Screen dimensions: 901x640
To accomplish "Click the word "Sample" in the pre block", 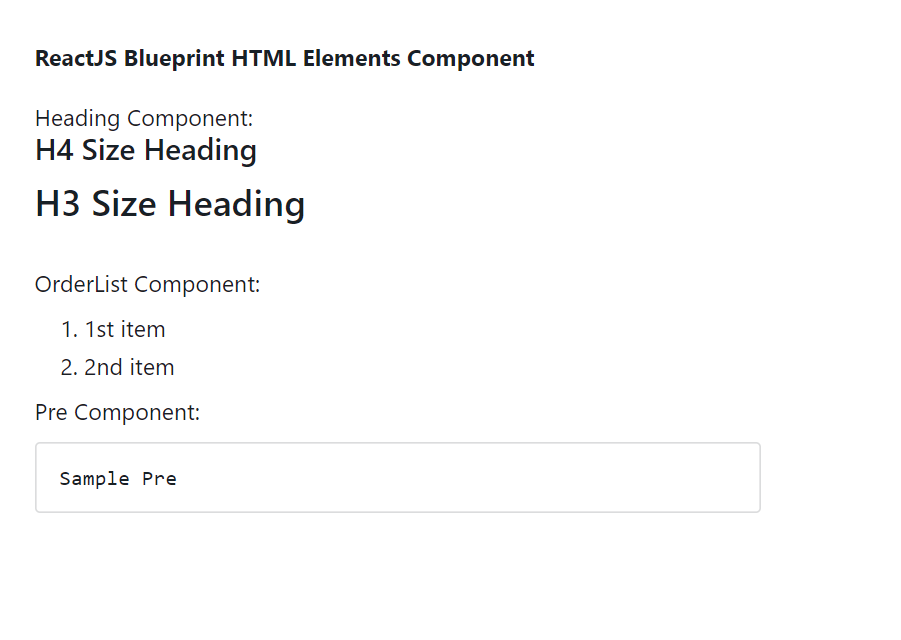I will [x=95, y=478].
